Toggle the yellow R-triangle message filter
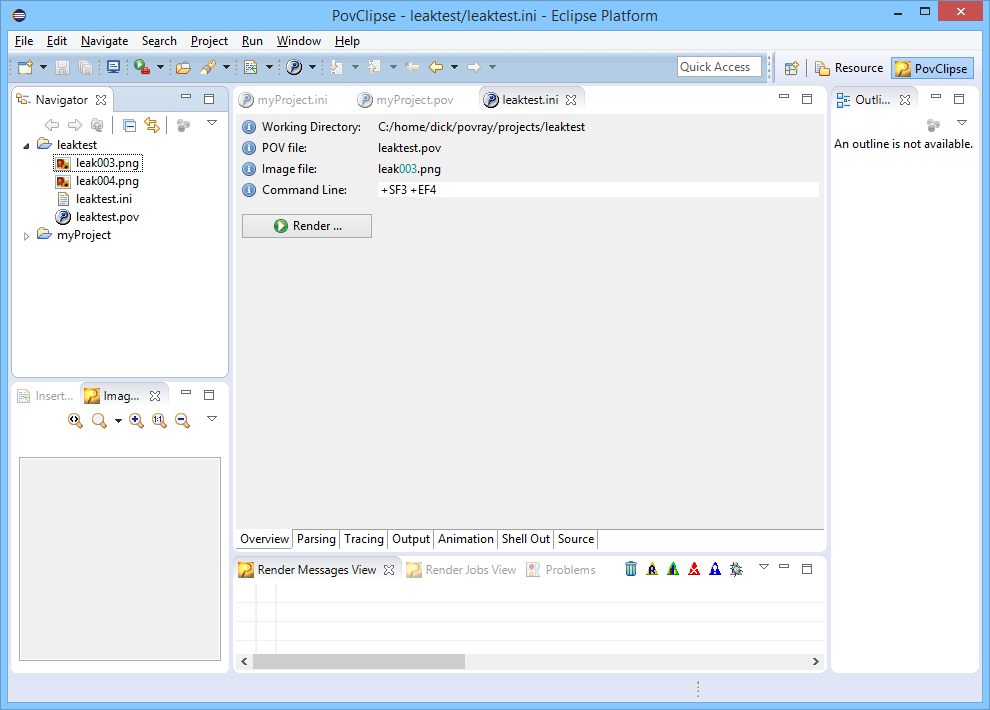 pyautogui.click(x=652, y=569)
